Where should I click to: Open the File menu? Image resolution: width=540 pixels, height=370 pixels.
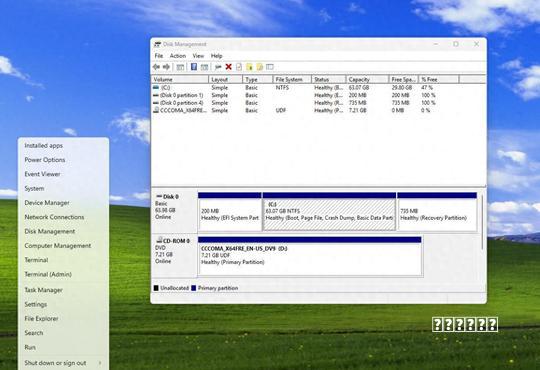point(159,56)
